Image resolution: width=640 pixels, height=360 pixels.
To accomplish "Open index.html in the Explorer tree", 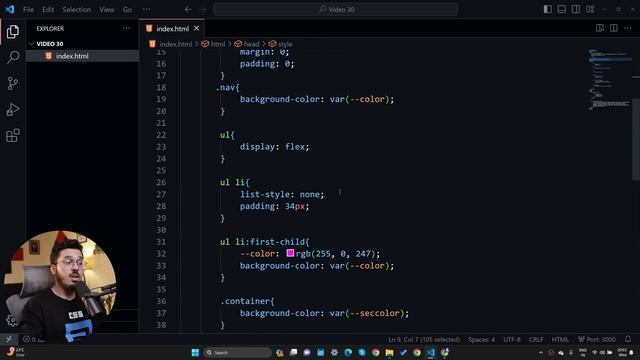I will 72,56.
